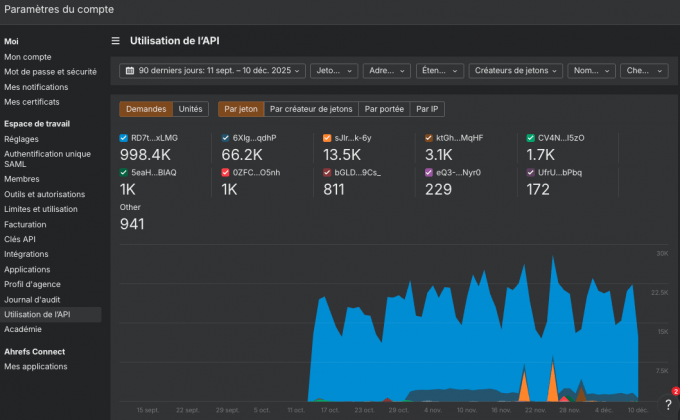This screenshot has width=680, height=420.
Task: Uncheck the sJIr...k-6y orange checkbox
Action: coord(327,138)
